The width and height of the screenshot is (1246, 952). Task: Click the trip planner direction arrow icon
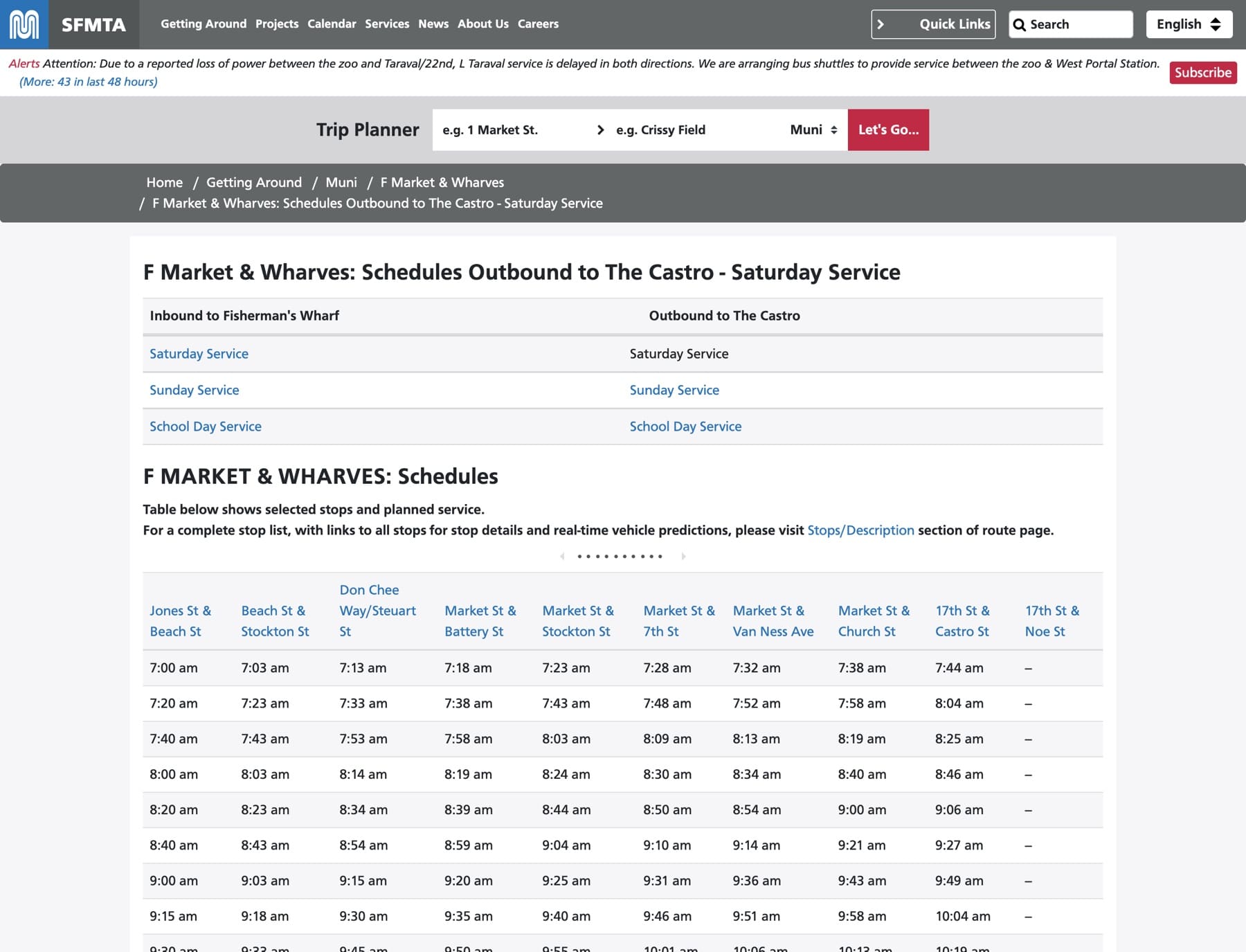600,129
